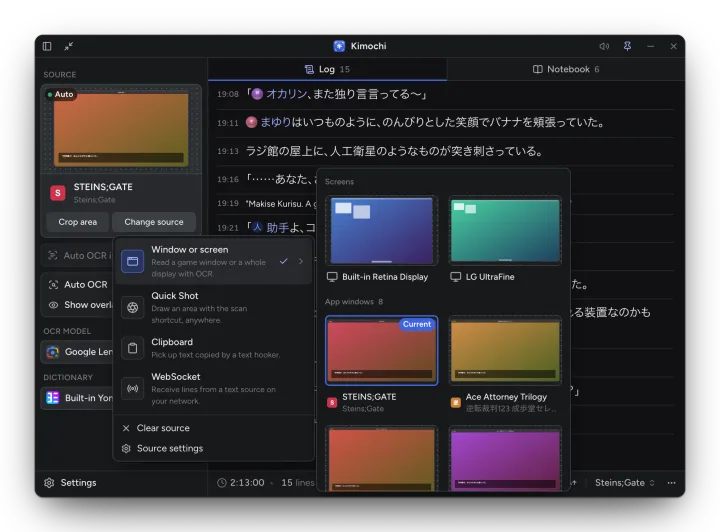Click the collapse compact-view arrows icon

click(x=69, y=46)
